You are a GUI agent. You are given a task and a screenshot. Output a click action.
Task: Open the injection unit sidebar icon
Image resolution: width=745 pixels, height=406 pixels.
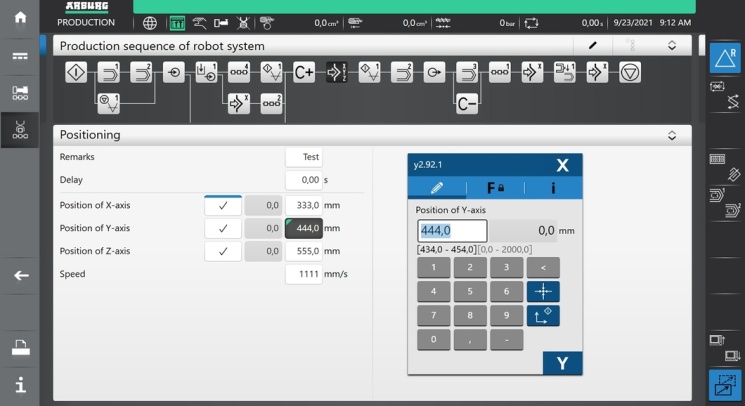tap(19, 93)
